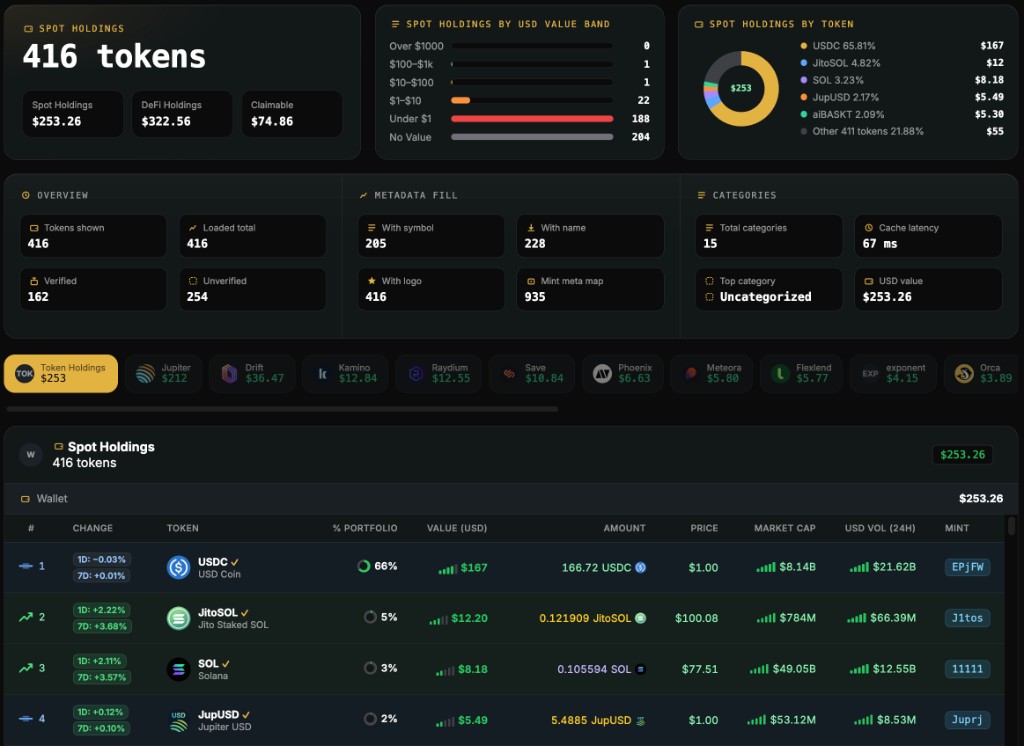Open the Kamino tab
This screenshot has height=746, width=1024.
pyautogui.click(x=345, y=374)
